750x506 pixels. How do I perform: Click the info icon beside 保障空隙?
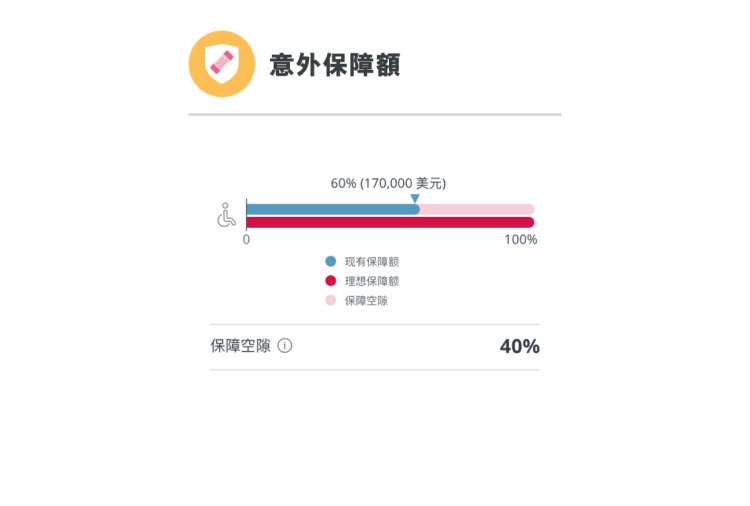pyautogui.click(x=285, y=345)
